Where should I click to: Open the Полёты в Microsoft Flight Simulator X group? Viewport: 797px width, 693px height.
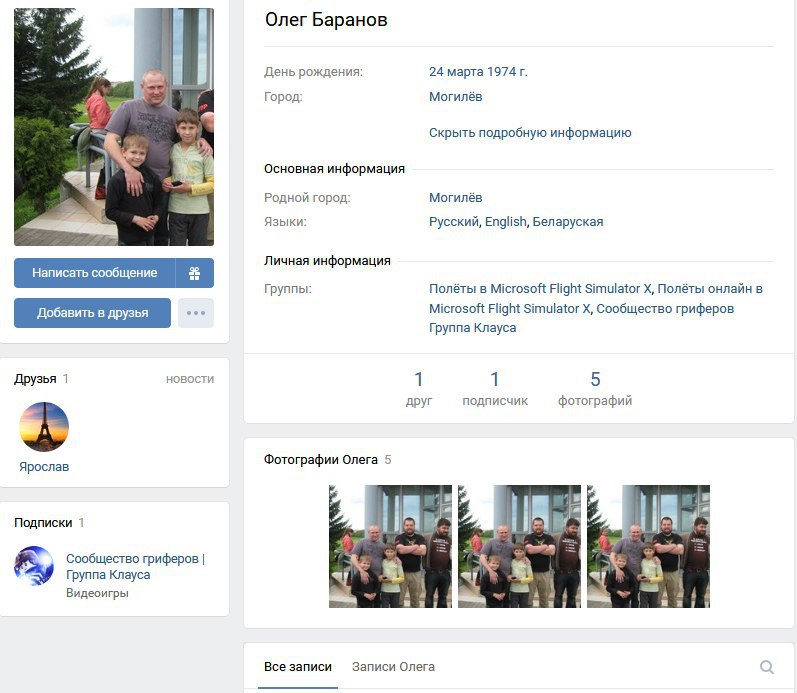click(540, 289)
